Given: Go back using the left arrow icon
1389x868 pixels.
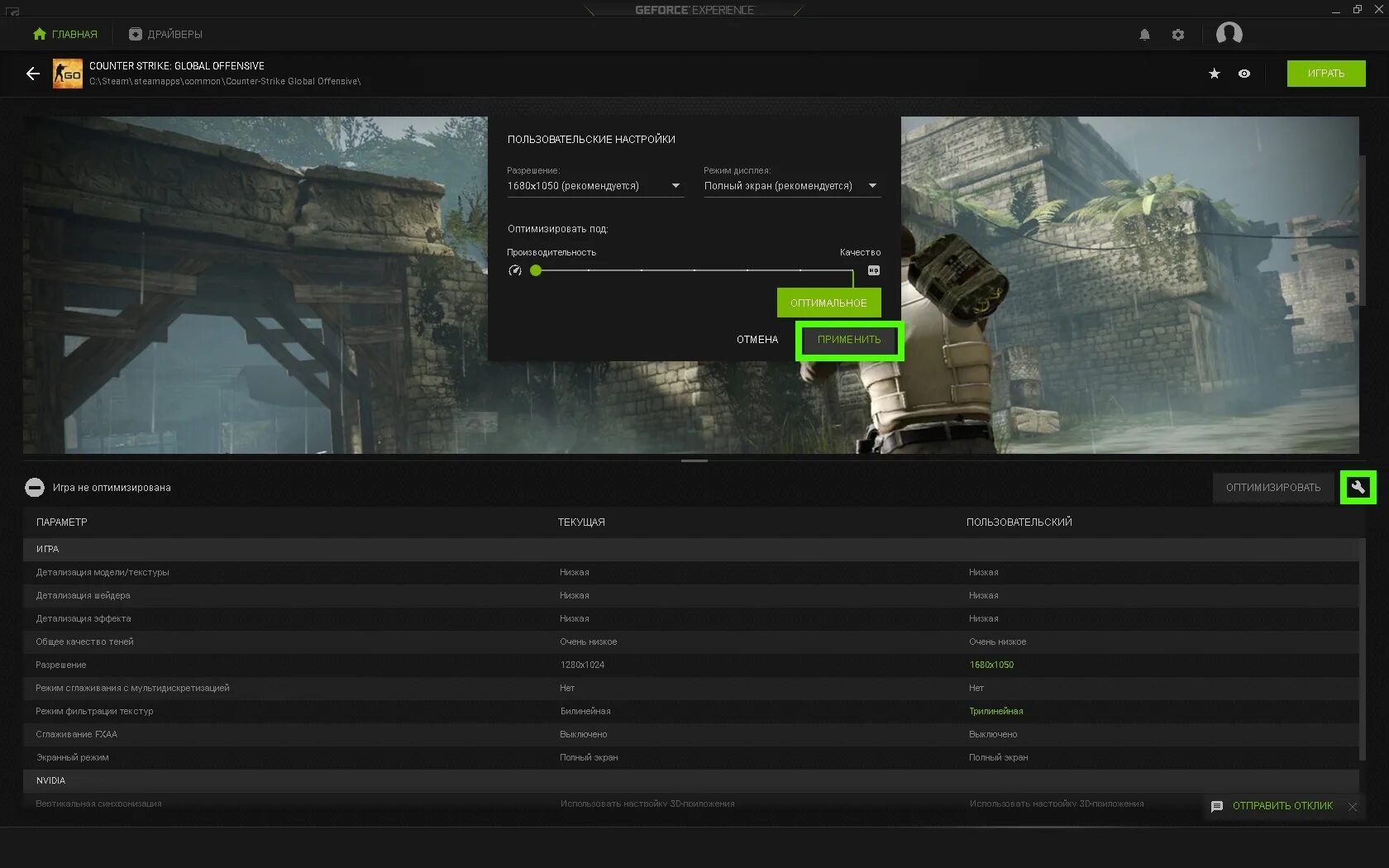Looking at the screenshot, I should pos(33,74).
